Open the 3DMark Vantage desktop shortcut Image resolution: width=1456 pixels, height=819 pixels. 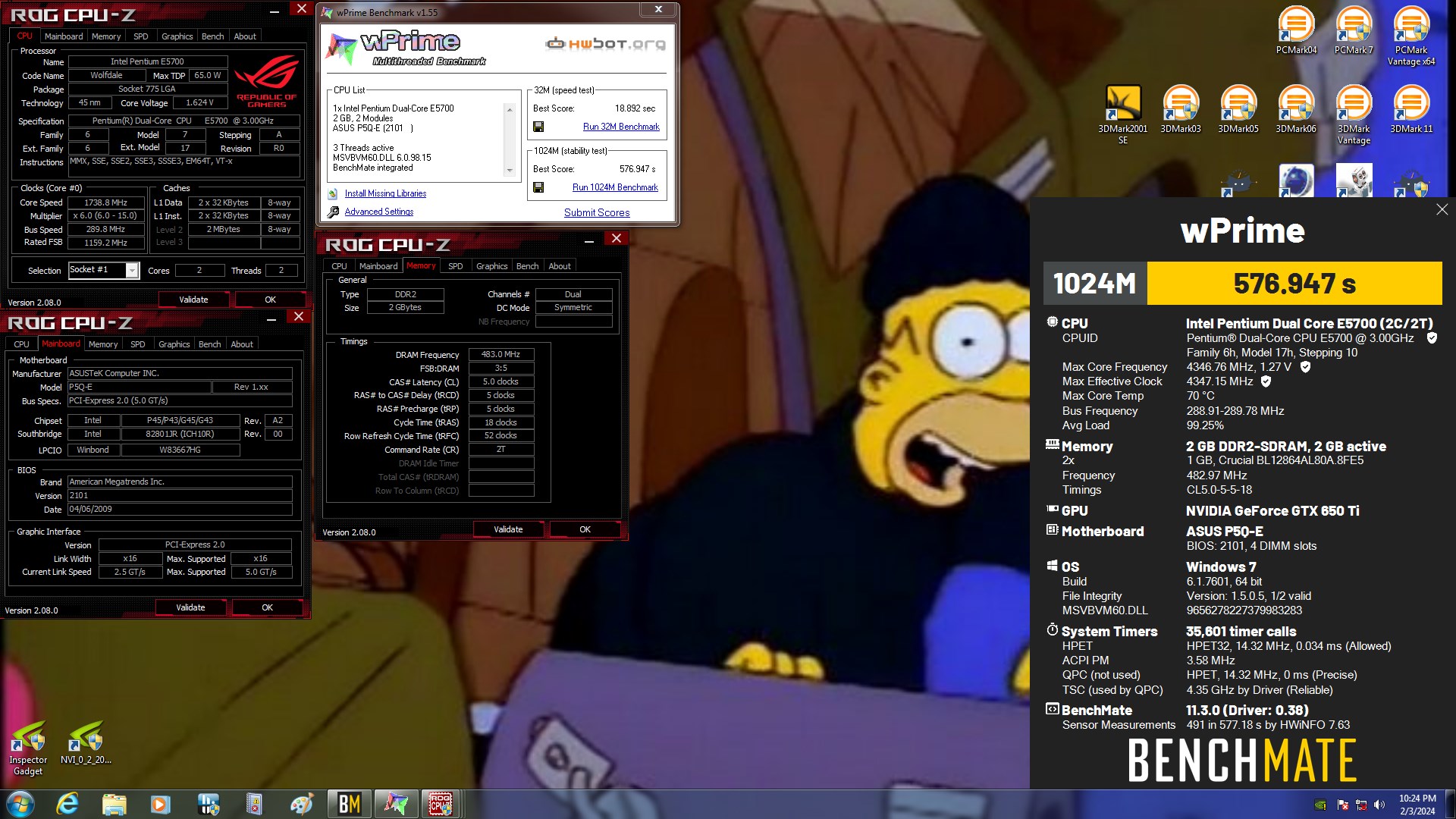tap(1354, 115)
